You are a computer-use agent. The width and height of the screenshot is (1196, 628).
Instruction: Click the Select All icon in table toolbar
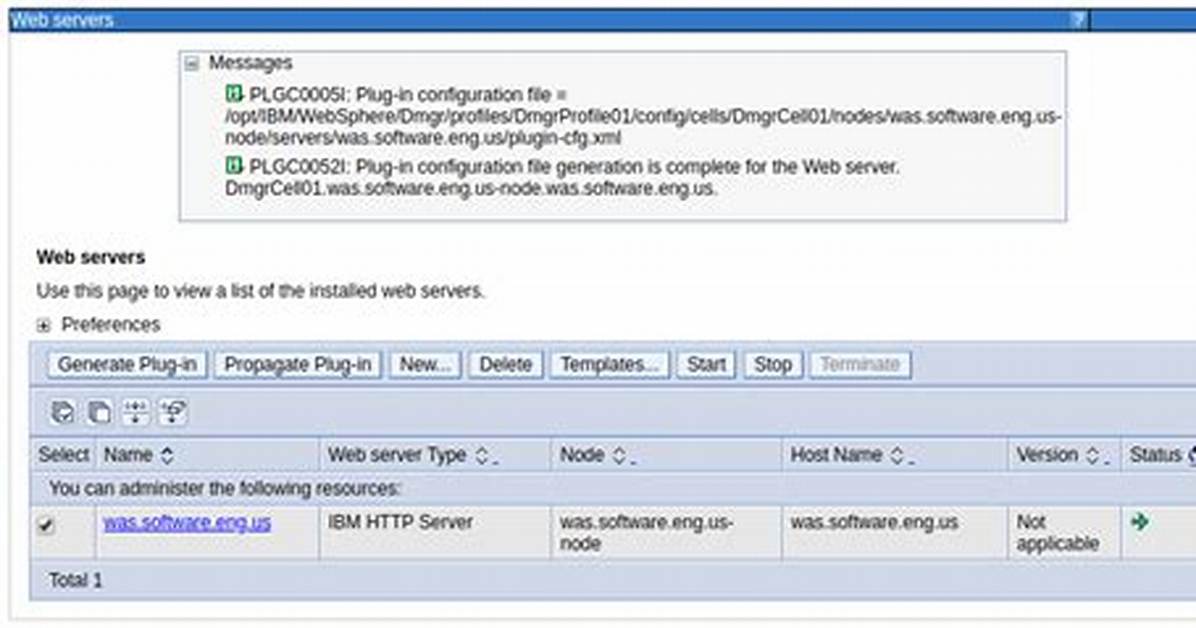(x=62, y=412)
